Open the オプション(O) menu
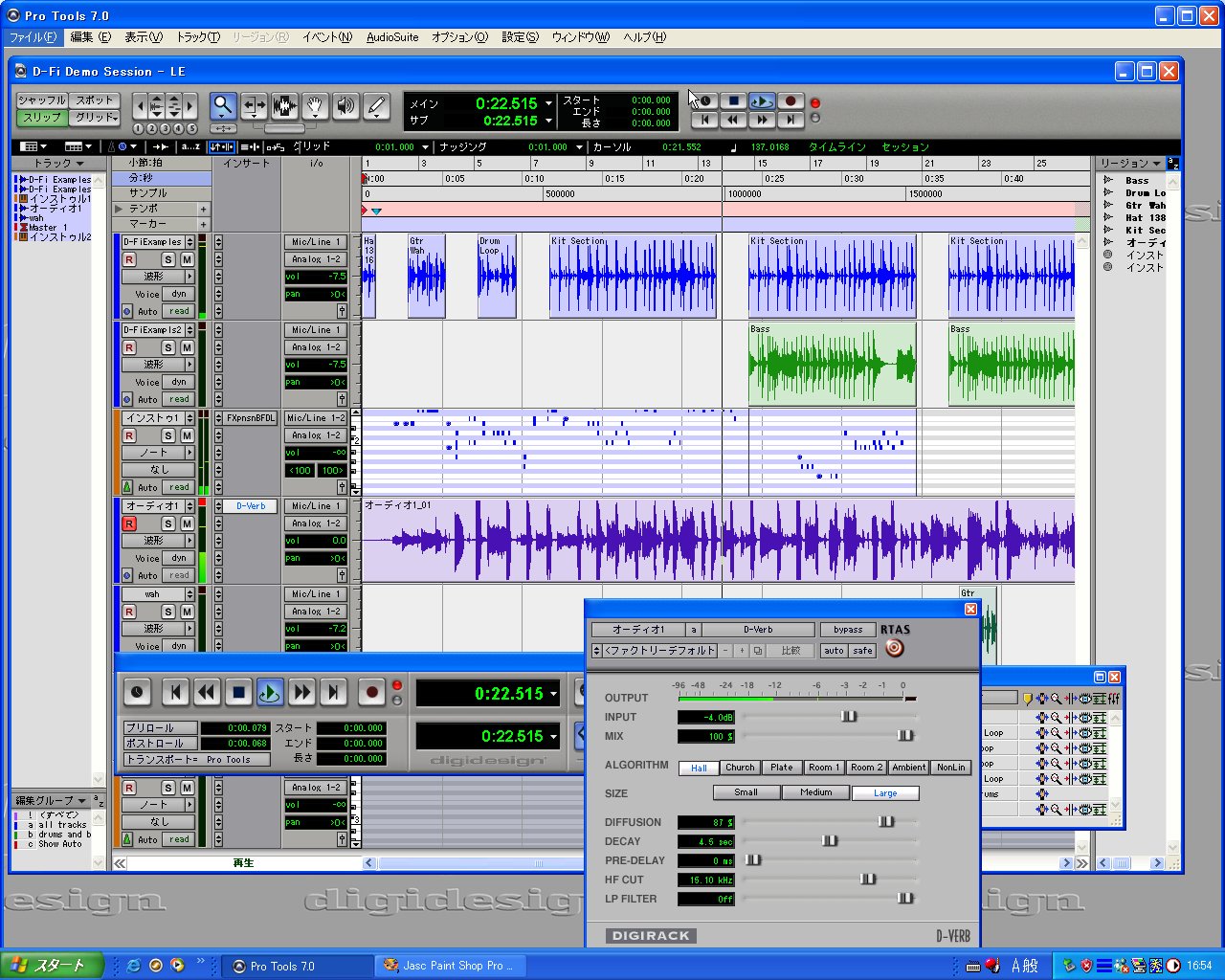 pyautogui.click(x=459, y=37)
